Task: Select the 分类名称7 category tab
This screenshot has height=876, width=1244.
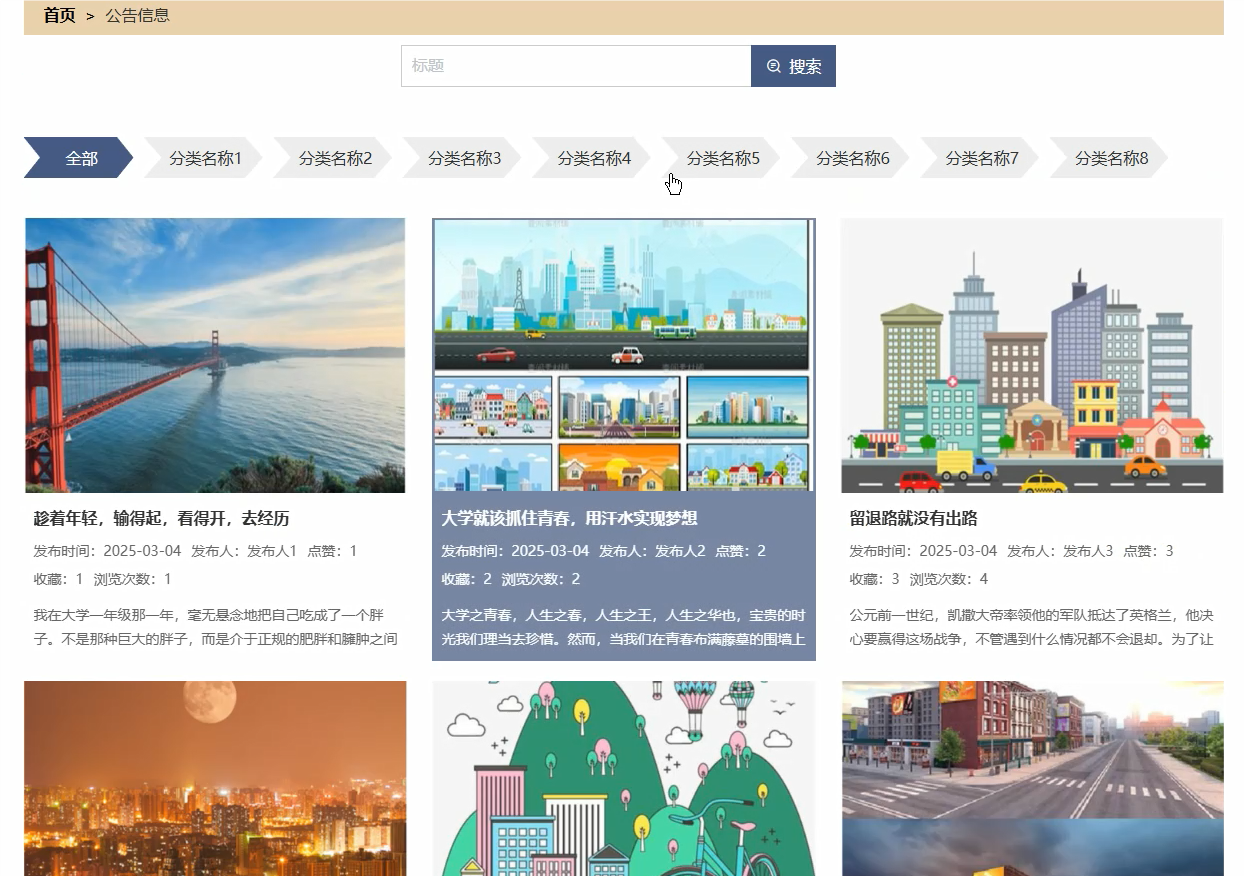Action: [x=981, y=158]
